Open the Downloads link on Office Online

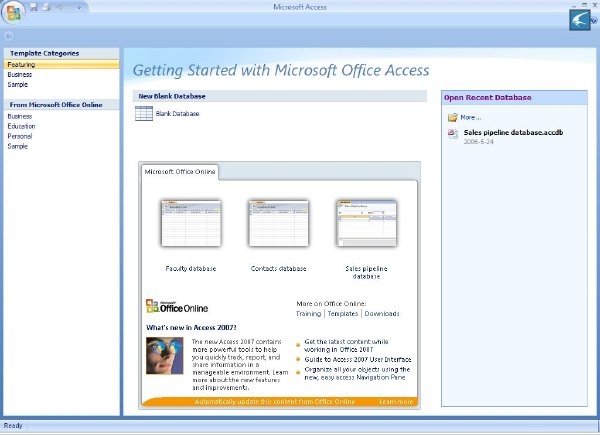coord(382,314)
